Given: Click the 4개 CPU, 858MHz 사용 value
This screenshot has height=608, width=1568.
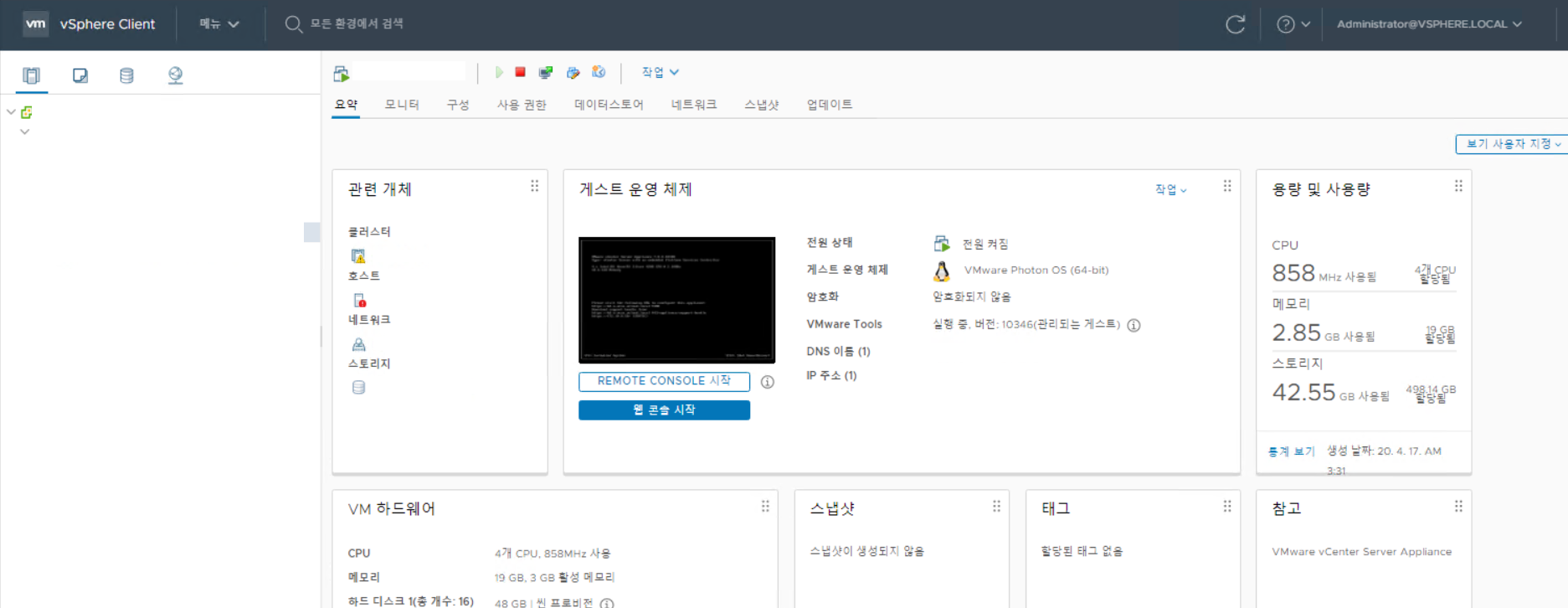Looking at the screenshot, I should click(x=553, y=554).
